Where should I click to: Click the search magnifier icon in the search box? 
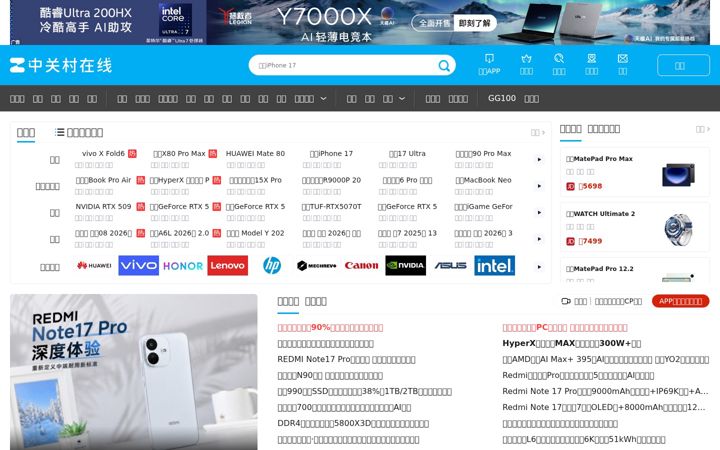tap(444, 66)
